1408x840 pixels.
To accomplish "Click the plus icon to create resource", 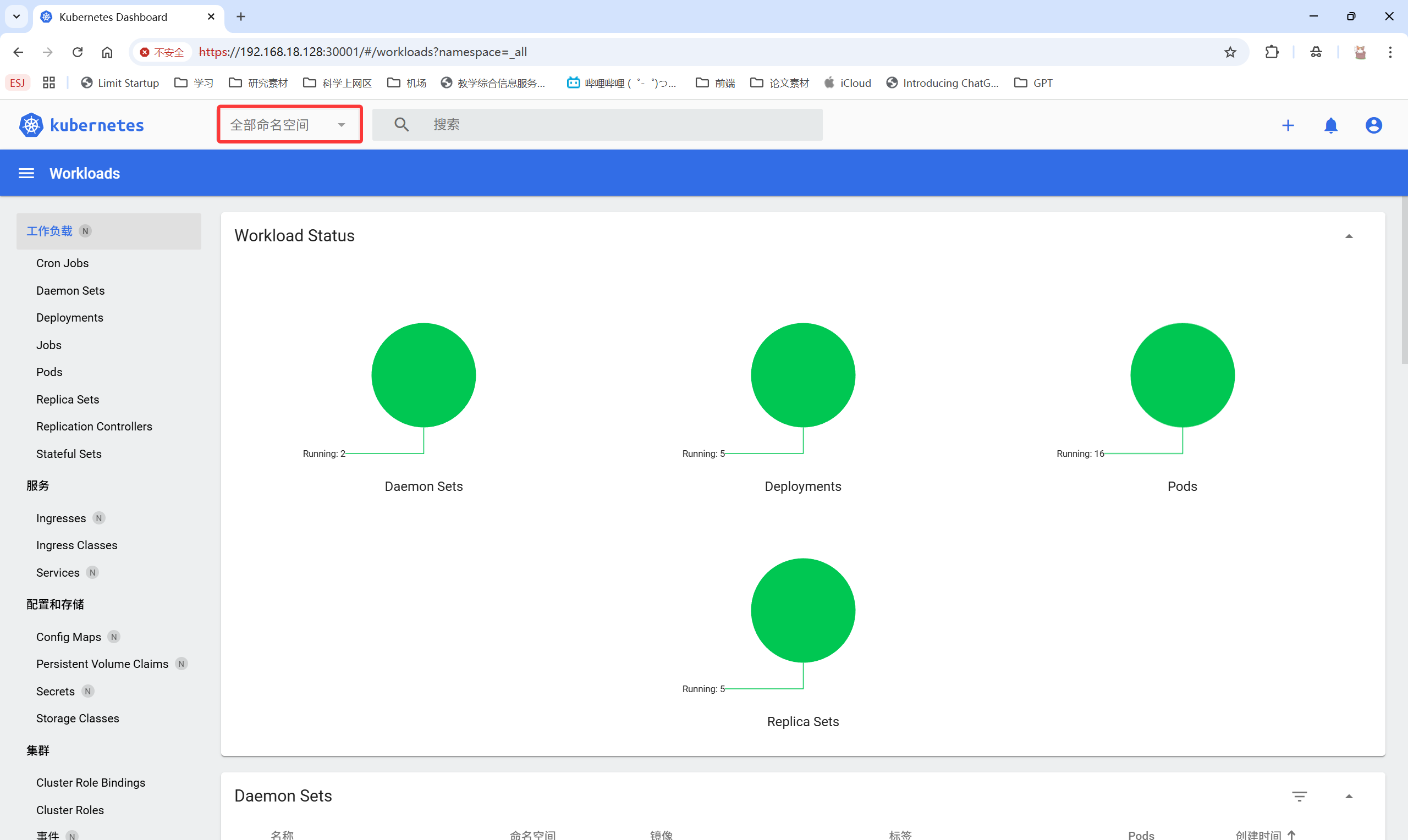I will pyautogui.click(x=1288, y=125).
